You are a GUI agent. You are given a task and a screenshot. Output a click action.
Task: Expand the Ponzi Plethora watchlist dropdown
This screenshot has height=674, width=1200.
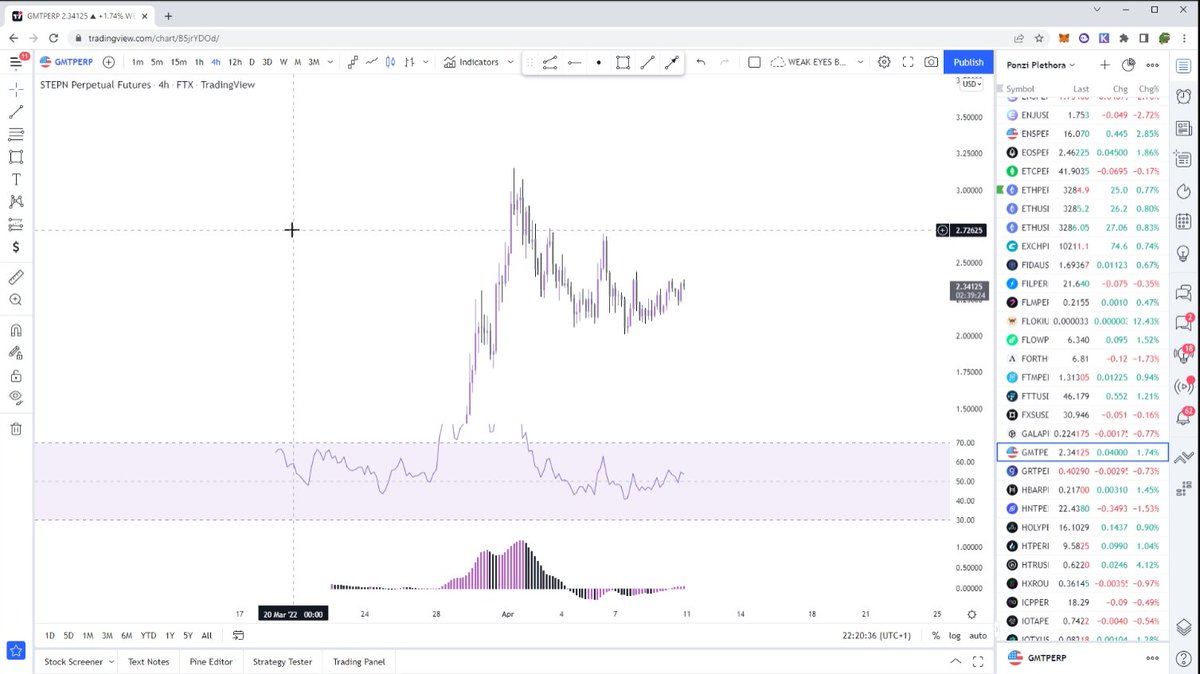(1041, 64)
